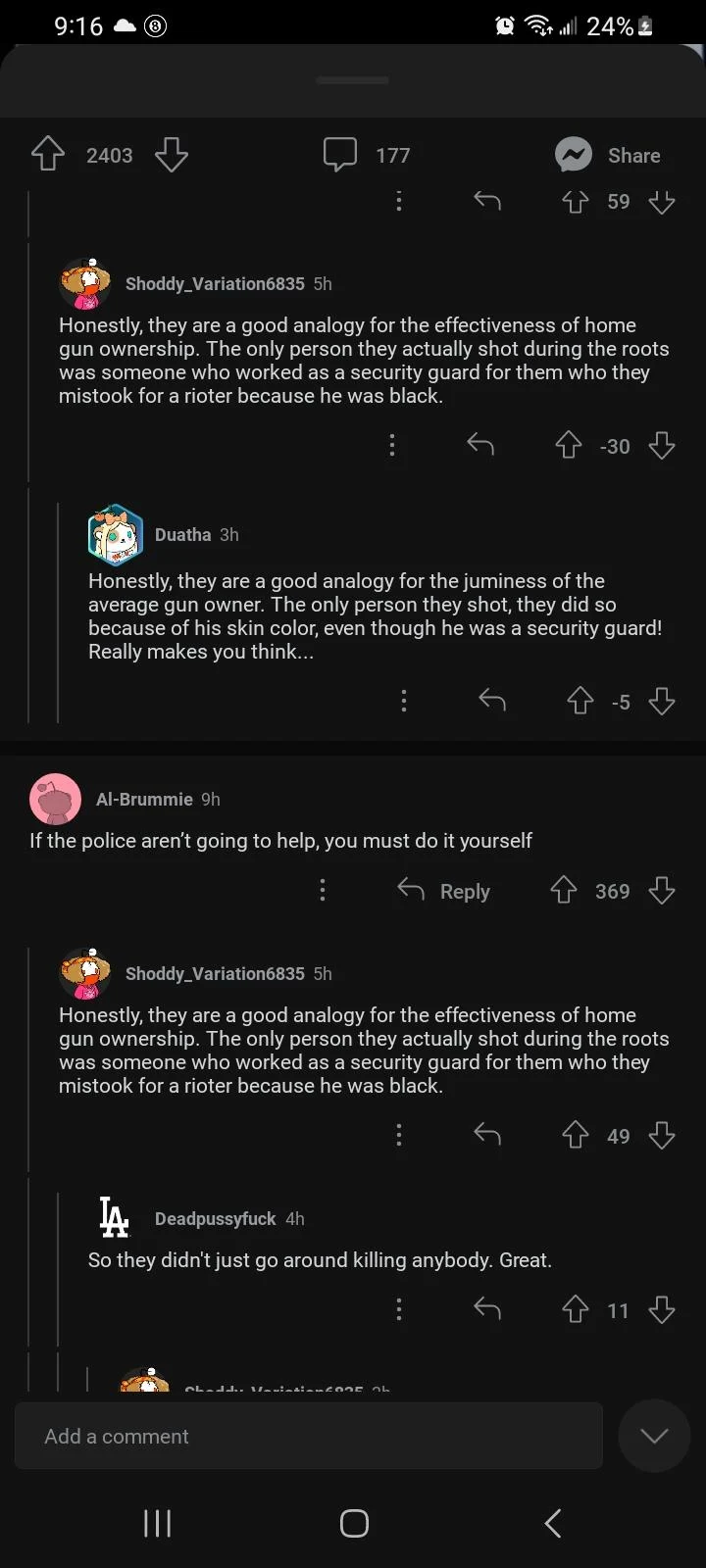Image resolution: width=706 pixels, height=1568 pixels.
Task: Reply to Al-Brummie's comment
Action: click(444, 891)
